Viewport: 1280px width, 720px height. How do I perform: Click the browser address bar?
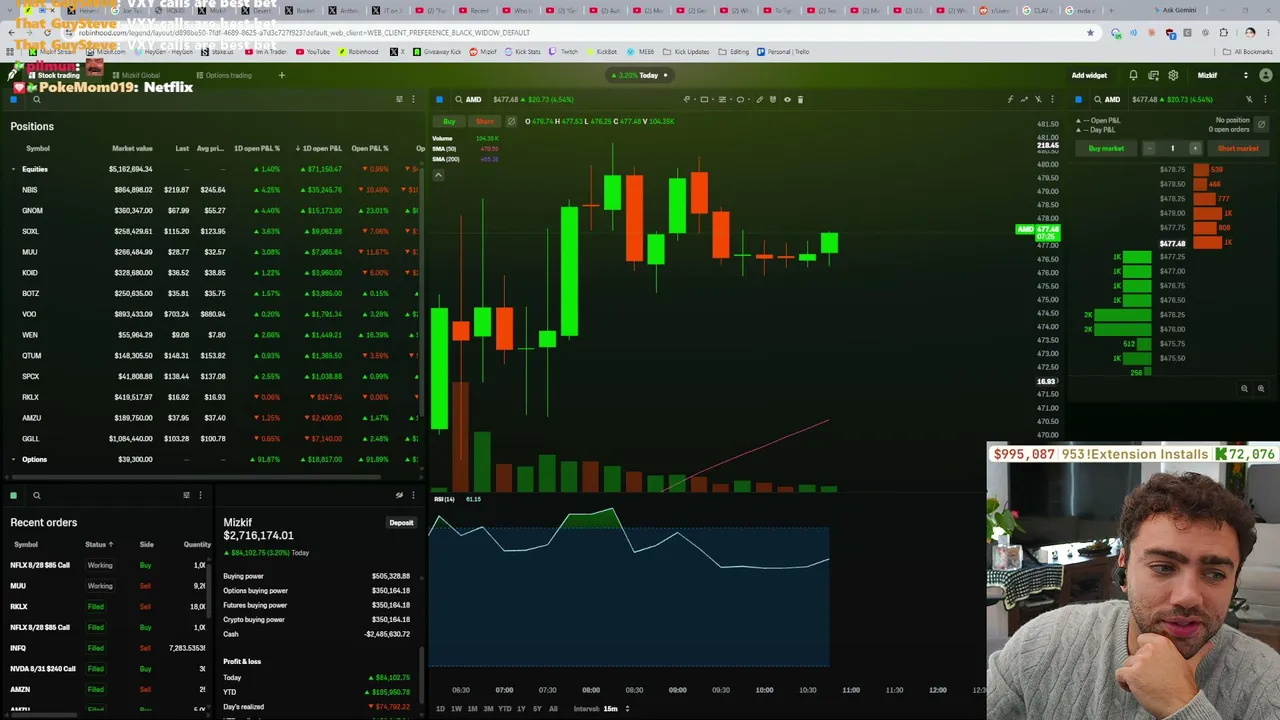(580, 33)
